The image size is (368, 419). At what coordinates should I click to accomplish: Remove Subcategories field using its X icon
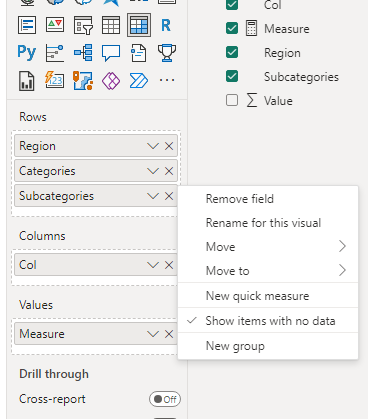pyautogui.click(x=169, y=196)
